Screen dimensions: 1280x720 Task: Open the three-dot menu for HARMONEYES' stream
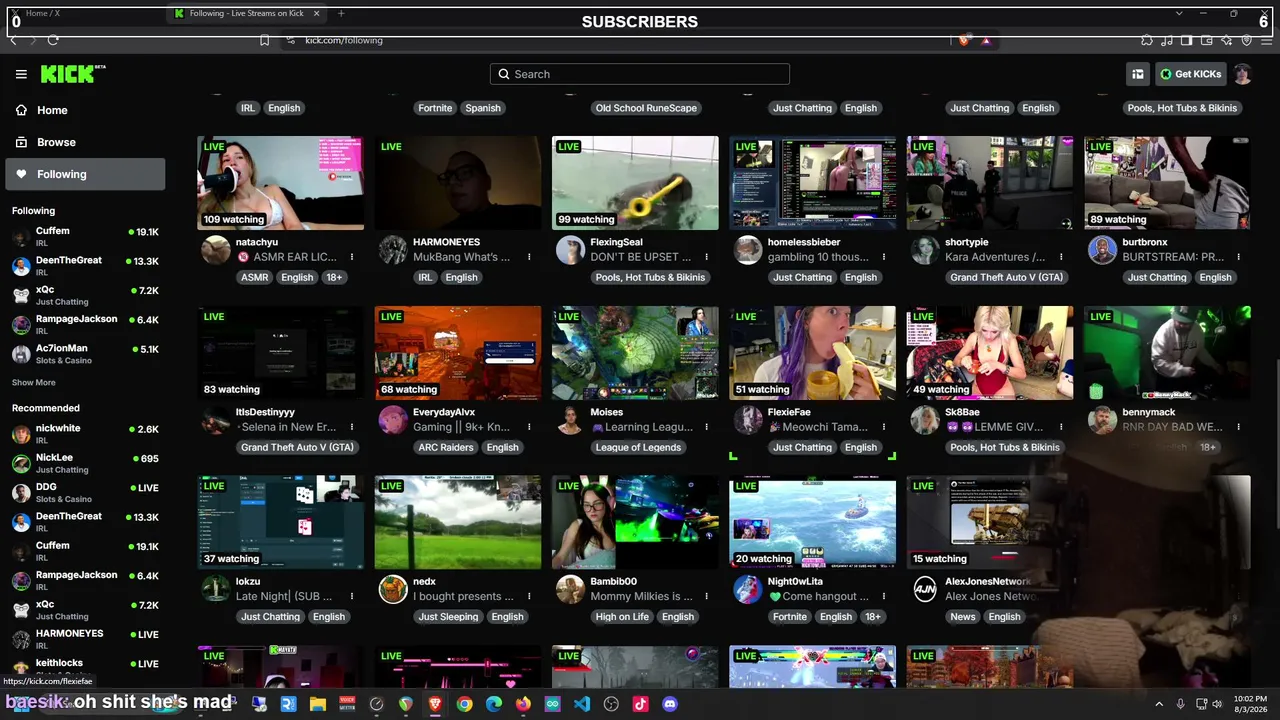click(529, 257)
